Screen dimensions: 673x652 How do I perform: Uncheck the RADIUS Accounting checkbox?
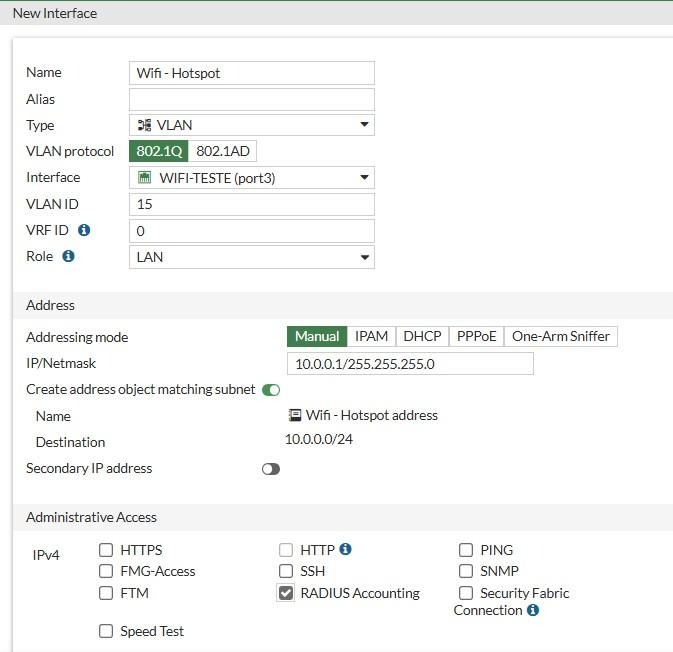click(286, 593)
